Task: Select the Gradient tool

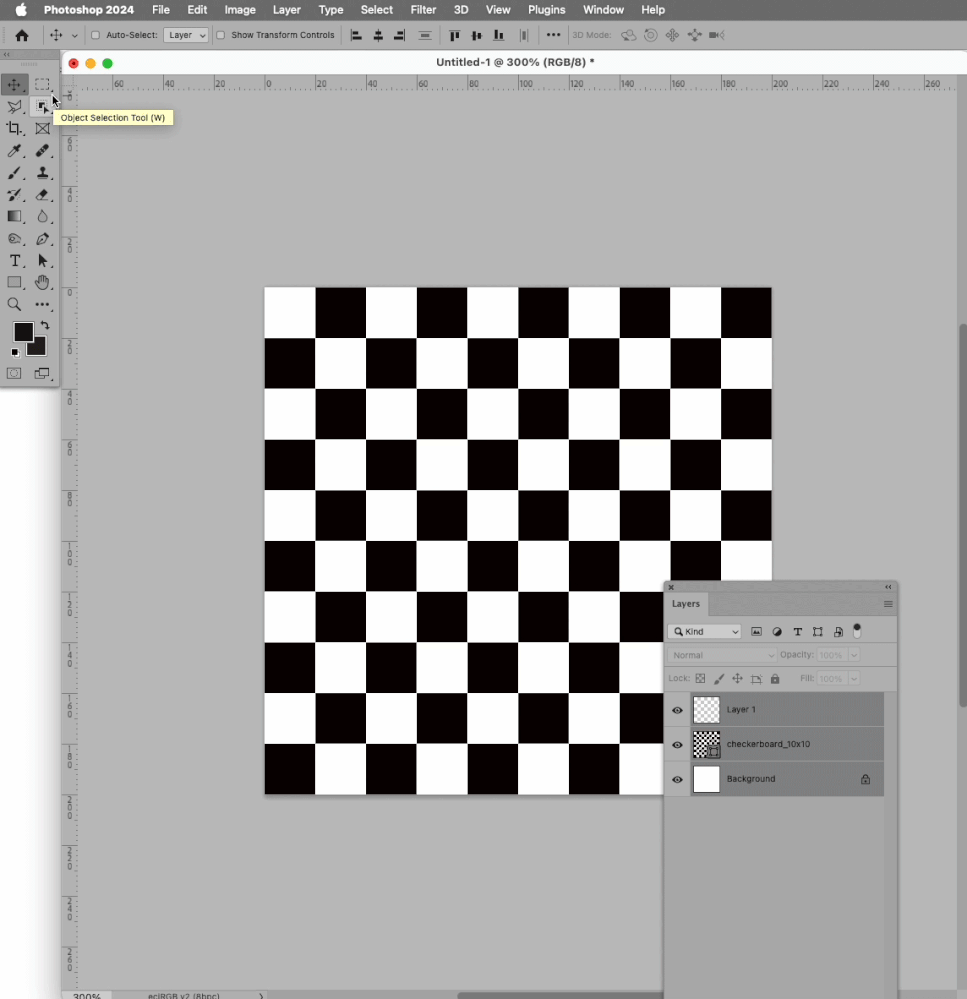Action: (x=14, y=217)
